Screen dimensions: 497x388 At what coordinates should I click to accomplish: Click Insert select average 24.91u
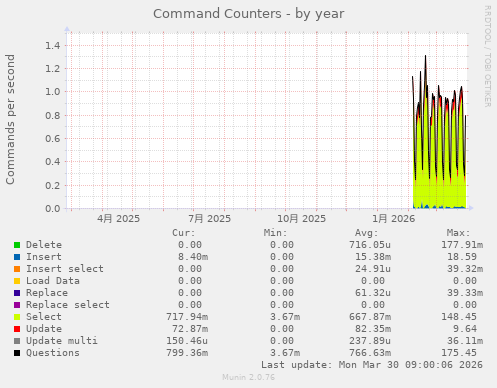point(373,269)
